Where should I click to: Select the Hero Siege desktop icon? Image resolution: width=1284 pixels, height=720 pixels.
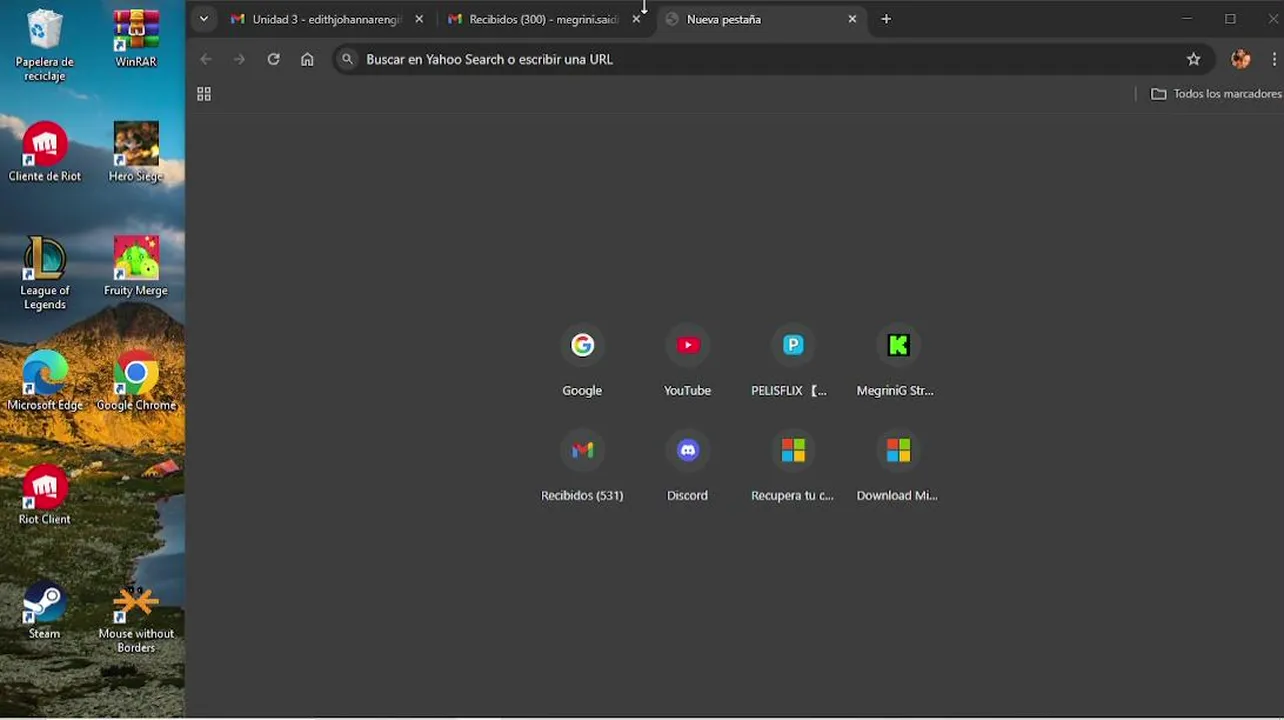136,152
